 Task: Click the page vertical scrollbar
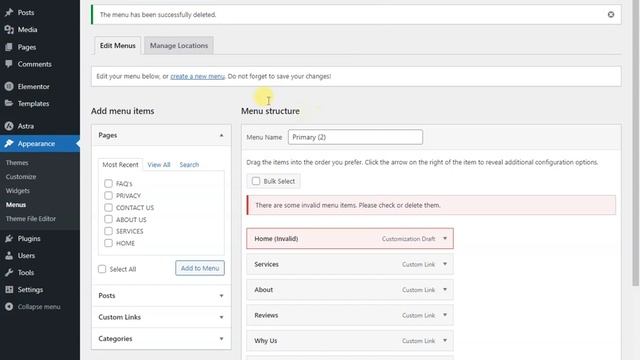[636, 143]
